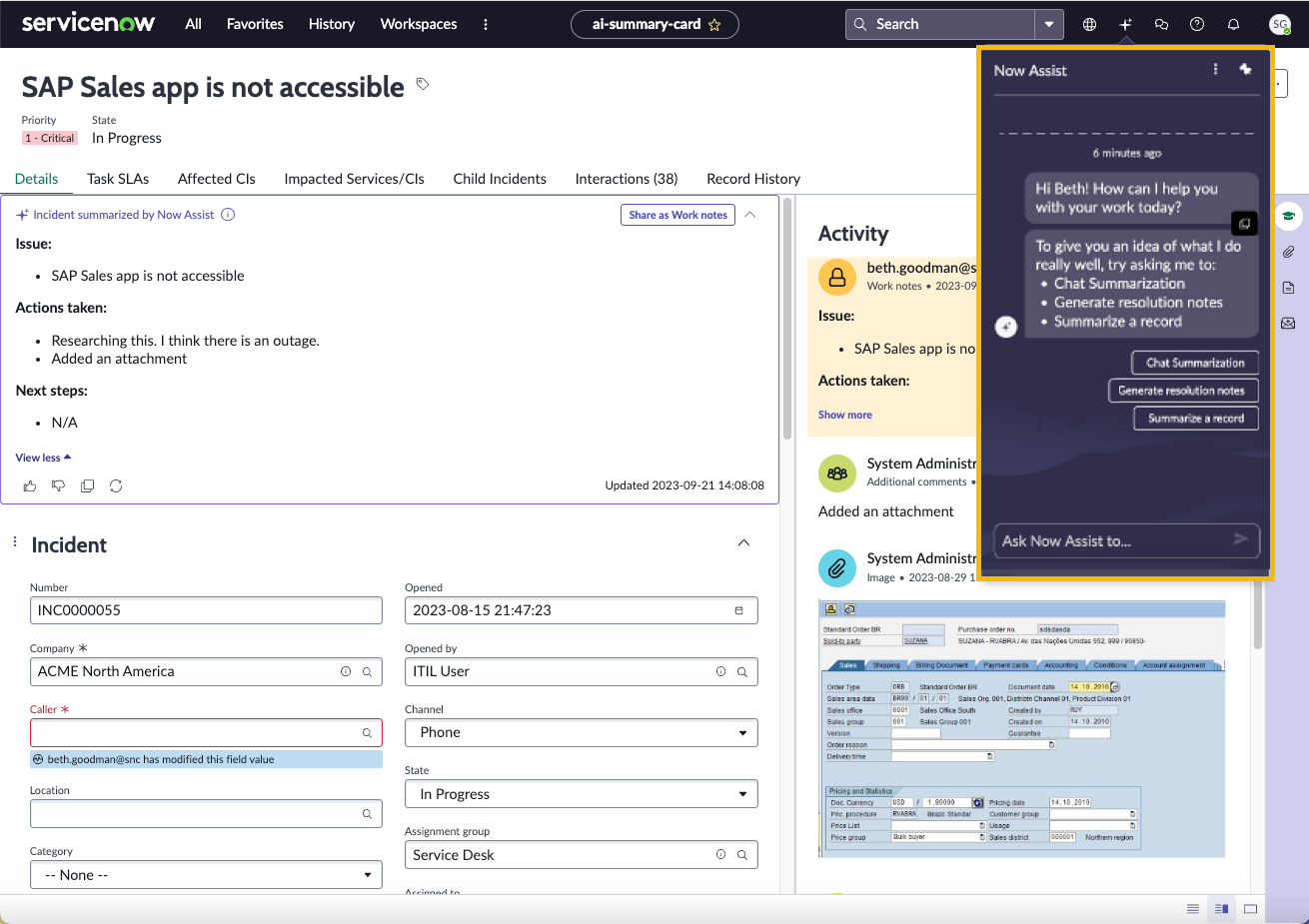Click the pin icon in Now Assist panel

1245,70
